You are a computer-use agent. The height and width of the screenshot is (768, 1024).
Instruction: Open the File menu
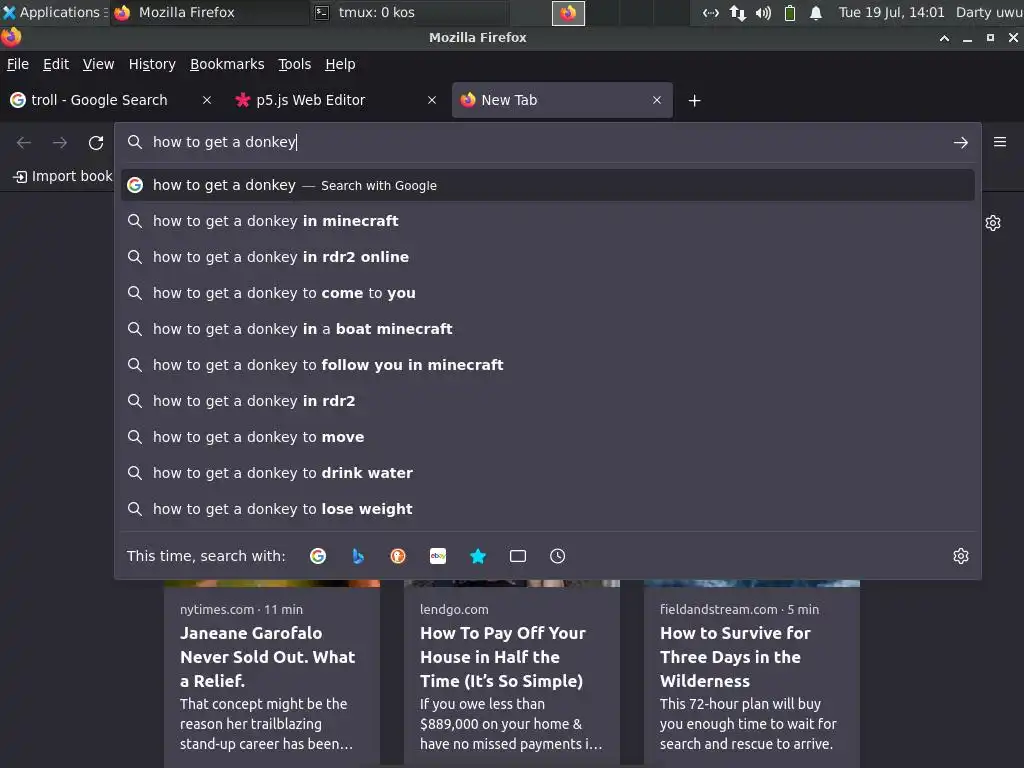18,64
